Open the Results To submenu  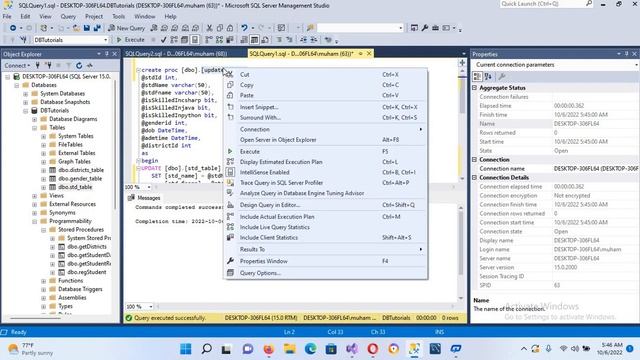[x=325, y=249]
